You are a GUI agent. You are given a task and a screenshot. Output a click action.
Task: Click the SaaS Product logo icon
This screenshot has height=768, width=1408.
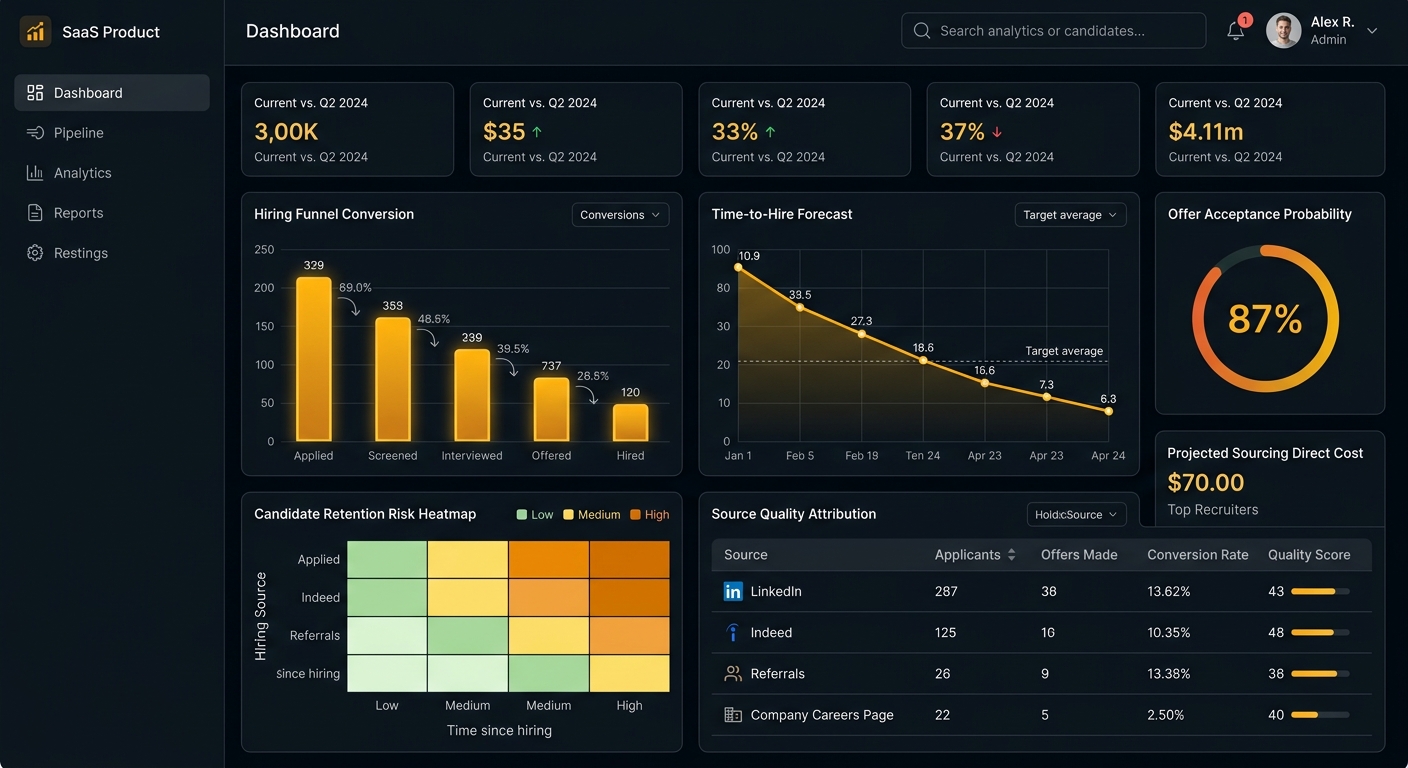[35, 32]
